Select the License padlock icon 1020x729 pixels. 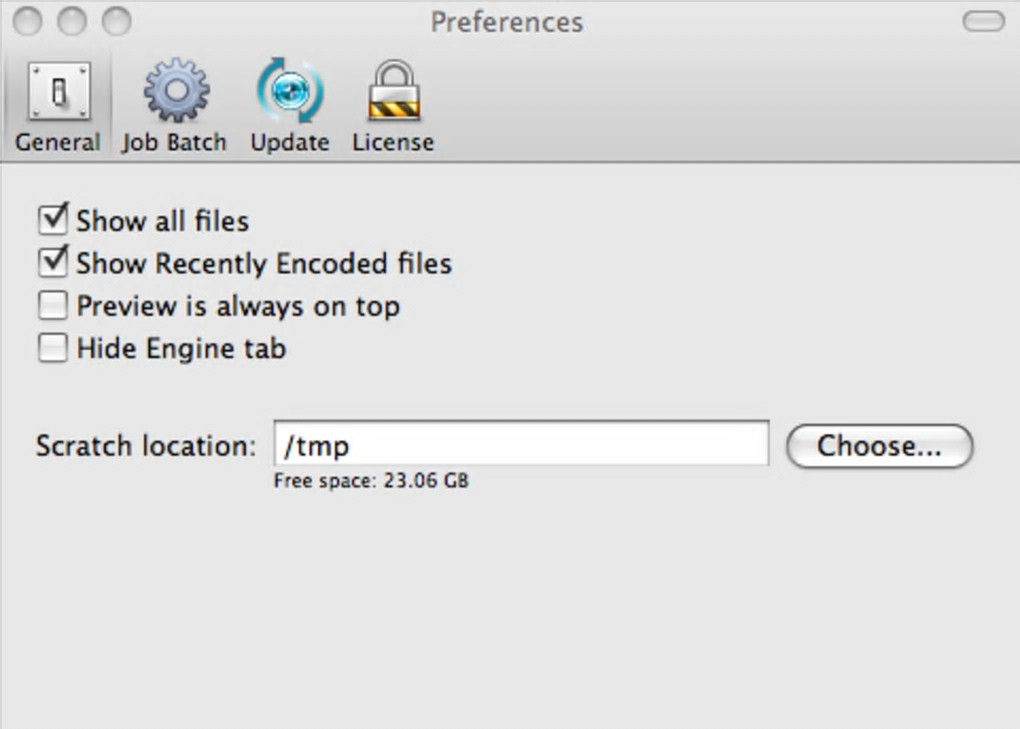[393, 92]
